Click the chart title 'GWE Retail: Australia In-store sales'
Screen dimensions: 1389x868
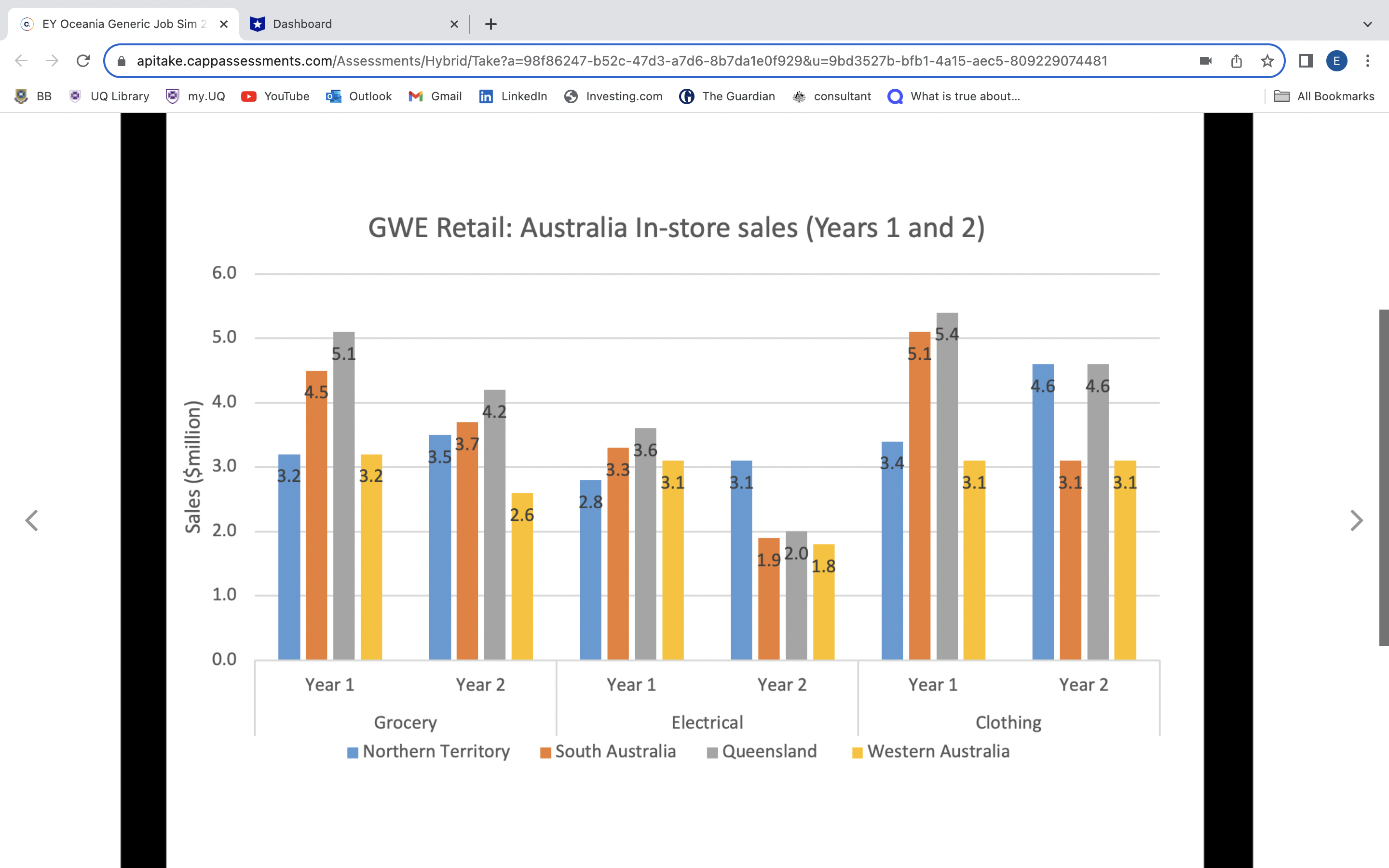[x=676, y=228]
